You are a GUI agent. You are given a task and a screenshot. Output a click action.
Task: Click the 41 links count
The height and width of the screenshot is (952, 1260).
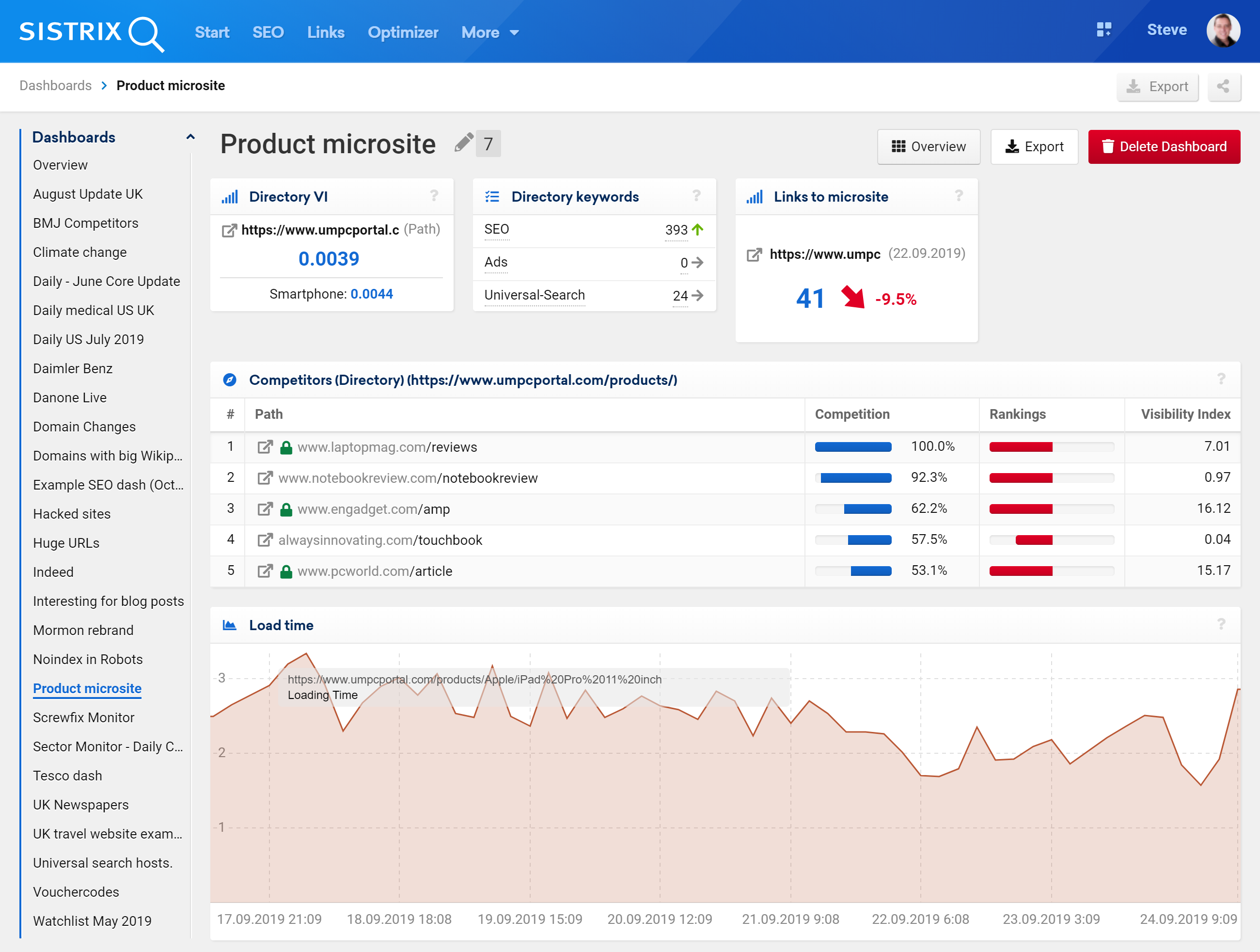(x=810, y=299)
